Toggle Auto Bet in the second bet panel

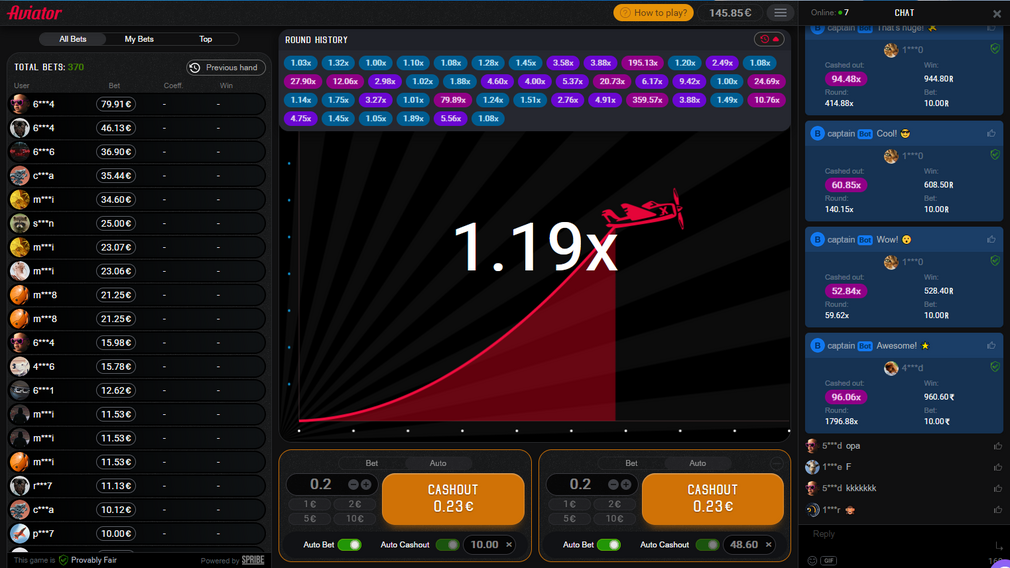pyautogui.click(x=609, y=545)
